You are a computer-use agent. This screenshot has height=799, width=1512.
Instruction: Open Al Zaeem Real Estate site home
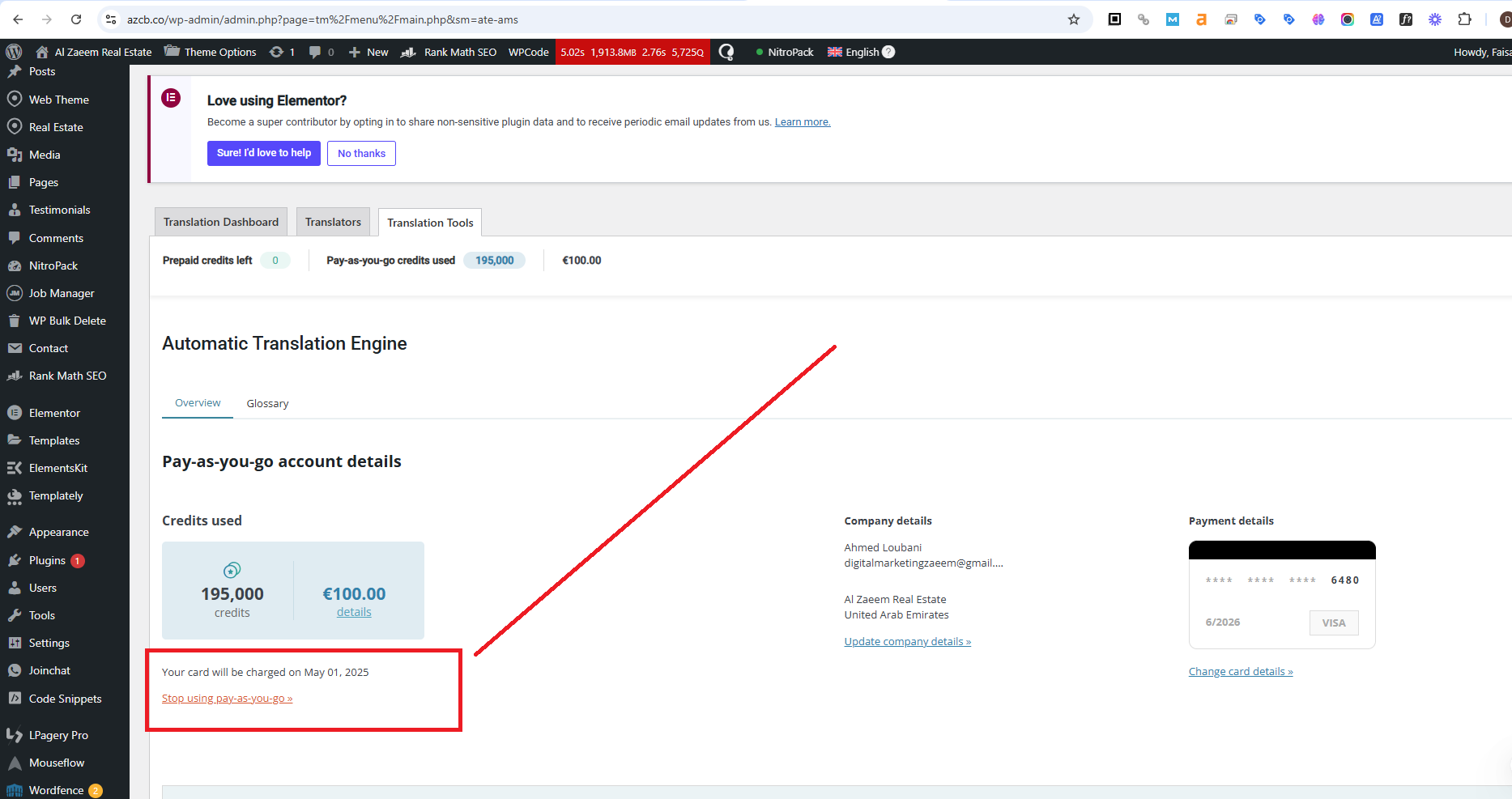point(94,52)
